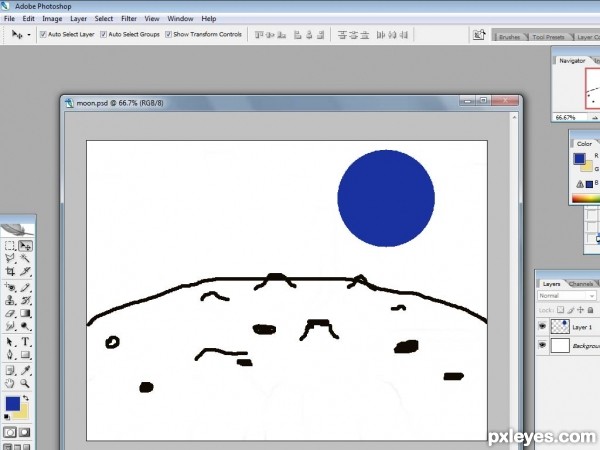This screenshot has width=600, height=450.
Task: Select the Gradient tool
Action: click(25, 313)
